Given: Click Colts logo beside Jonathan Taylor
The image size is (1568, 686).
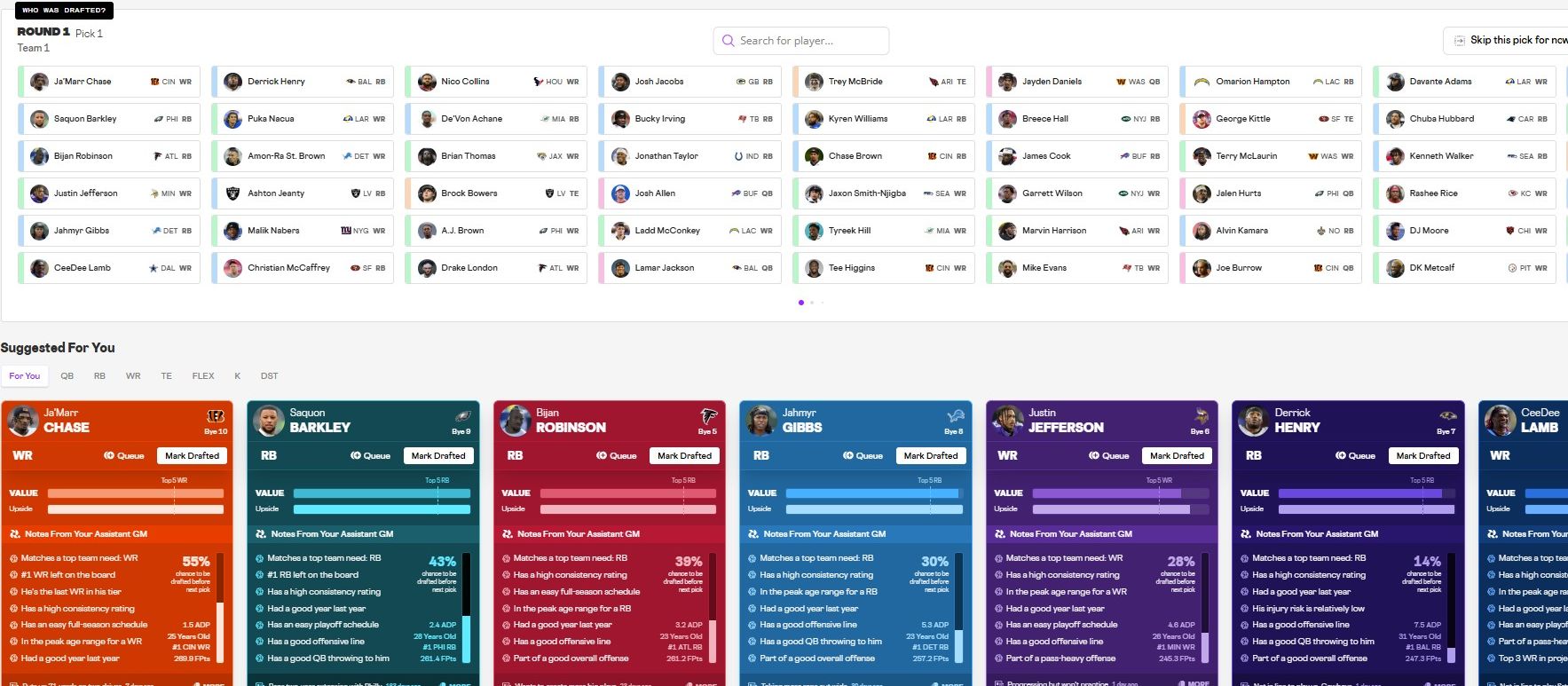Looking at the screenshot, I should click(x=738, y=156).
